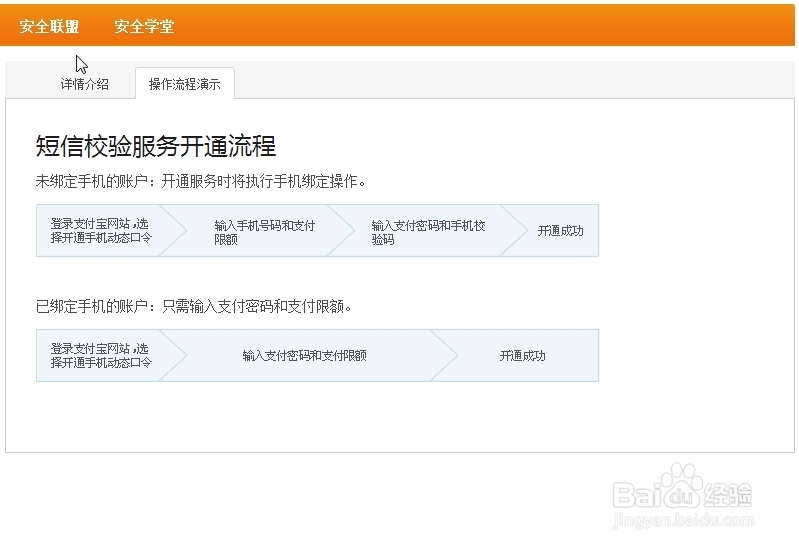Viewport: 799px width, 548px height.
Task: Click 开通成功 in the bound-phone flow
Action: point(522,355)
